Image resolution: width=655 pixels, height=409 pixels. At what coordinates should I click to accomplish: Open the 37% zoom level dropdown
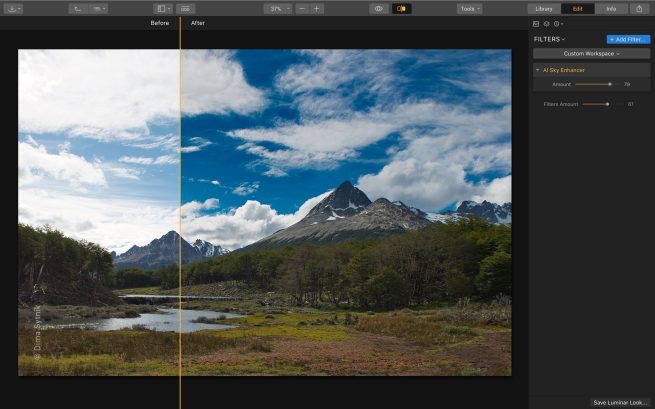[277, 8]
